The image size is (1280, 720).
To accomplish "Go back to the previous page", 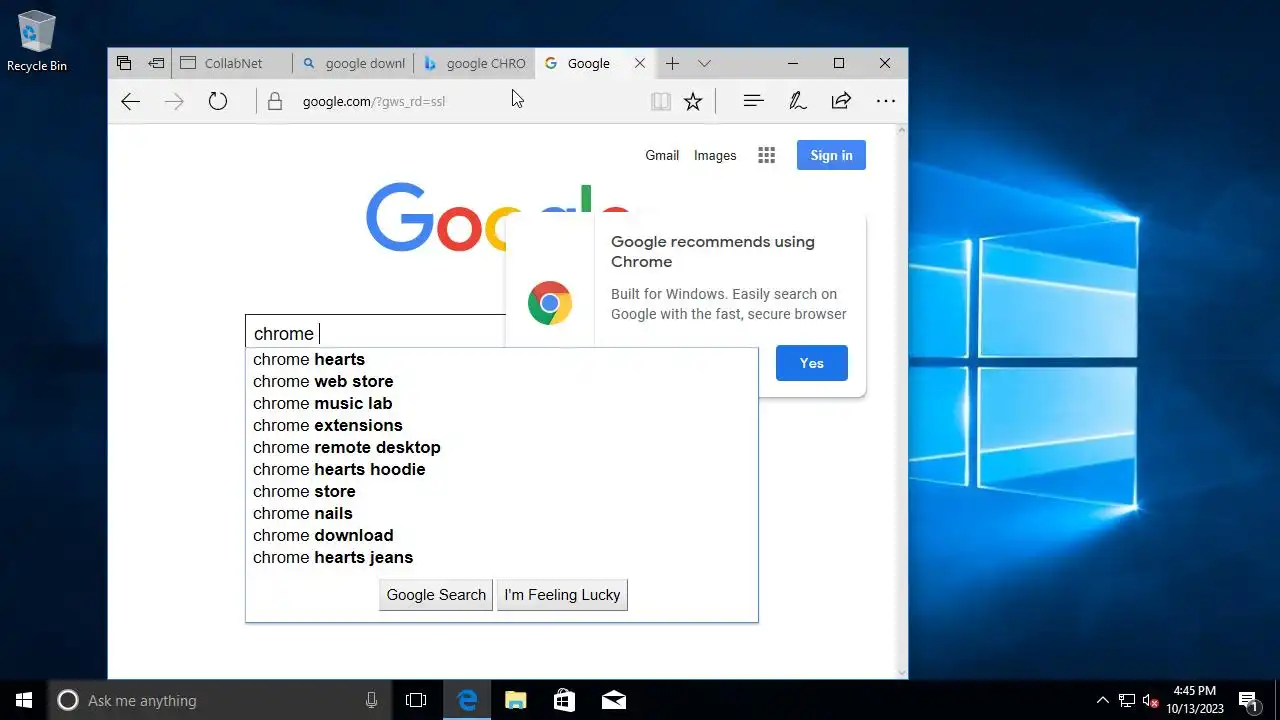I will click(130, 101).
